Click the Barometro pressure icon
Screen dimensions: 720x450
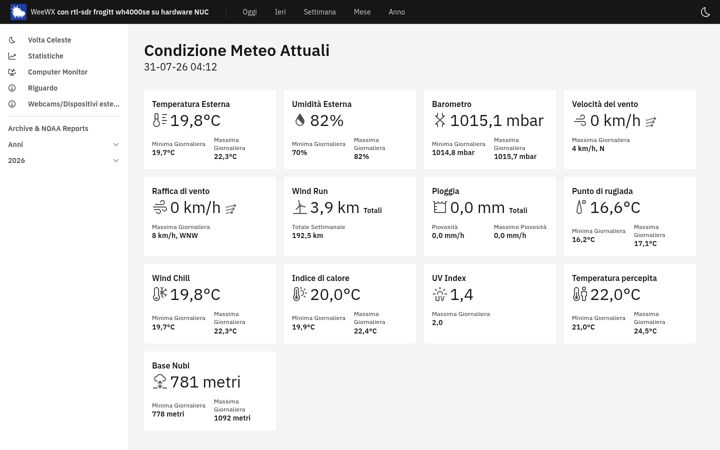(439, 120)
